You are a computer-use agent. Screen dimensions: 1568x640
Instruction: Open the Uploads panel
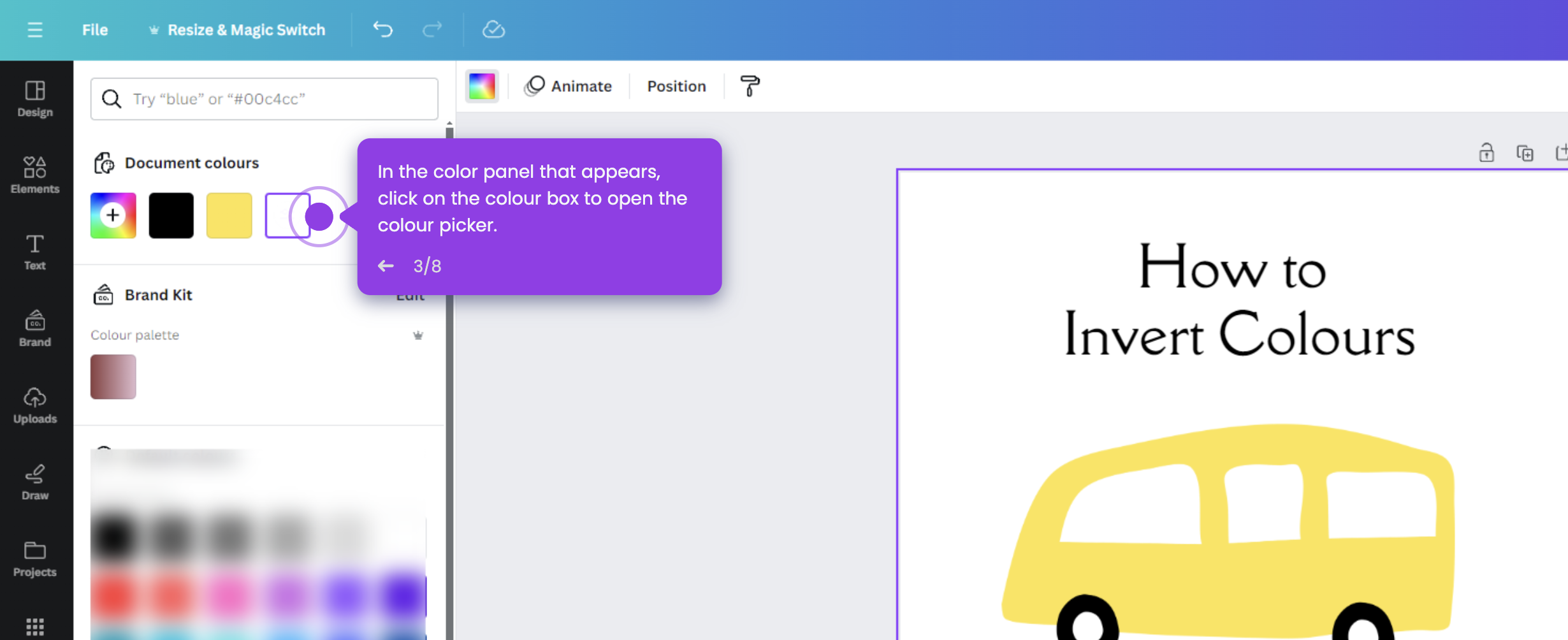[35, 404]
